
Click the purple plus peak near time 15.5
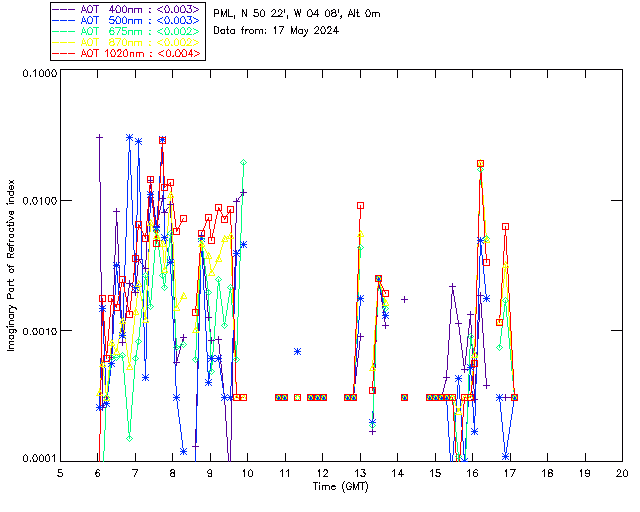(x=452, y=287)
